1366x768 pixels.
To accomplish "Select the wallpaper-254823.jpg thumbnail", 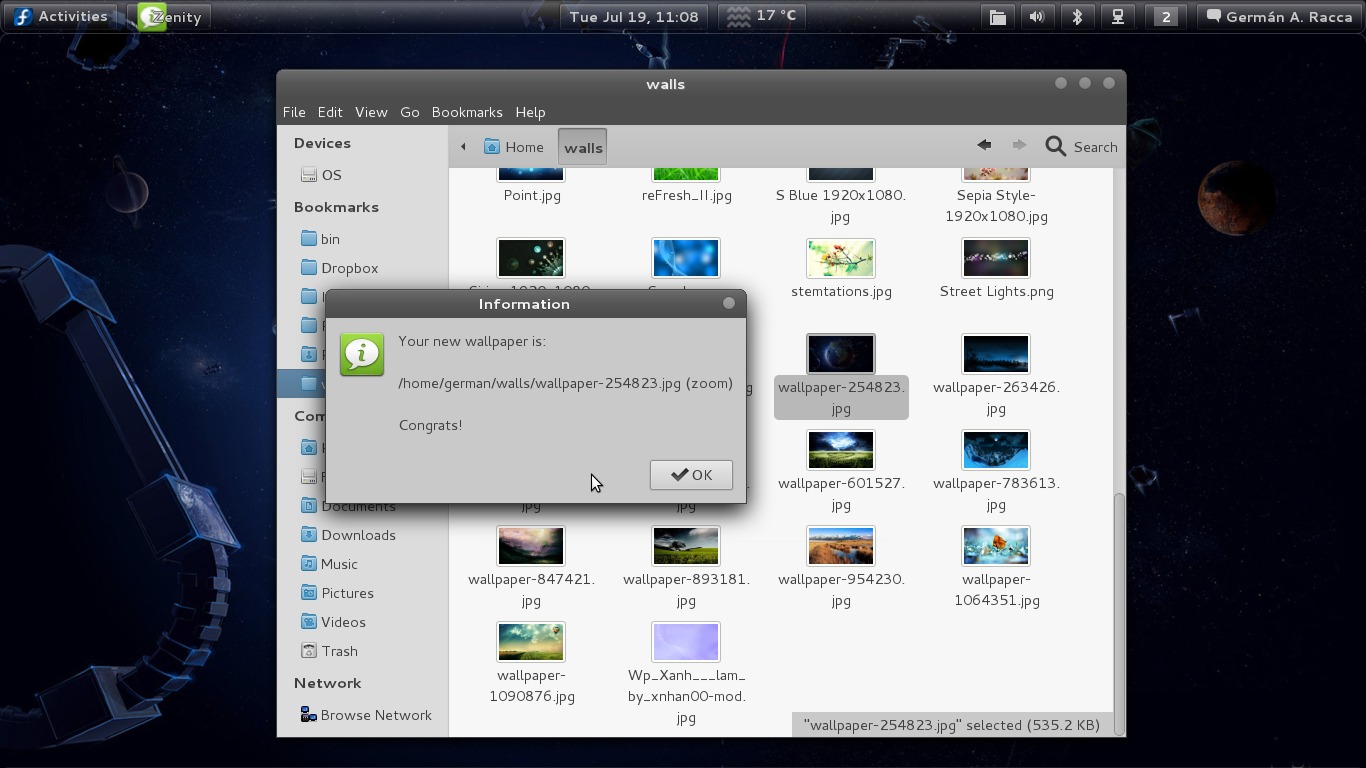I will (x=841, y=354).
